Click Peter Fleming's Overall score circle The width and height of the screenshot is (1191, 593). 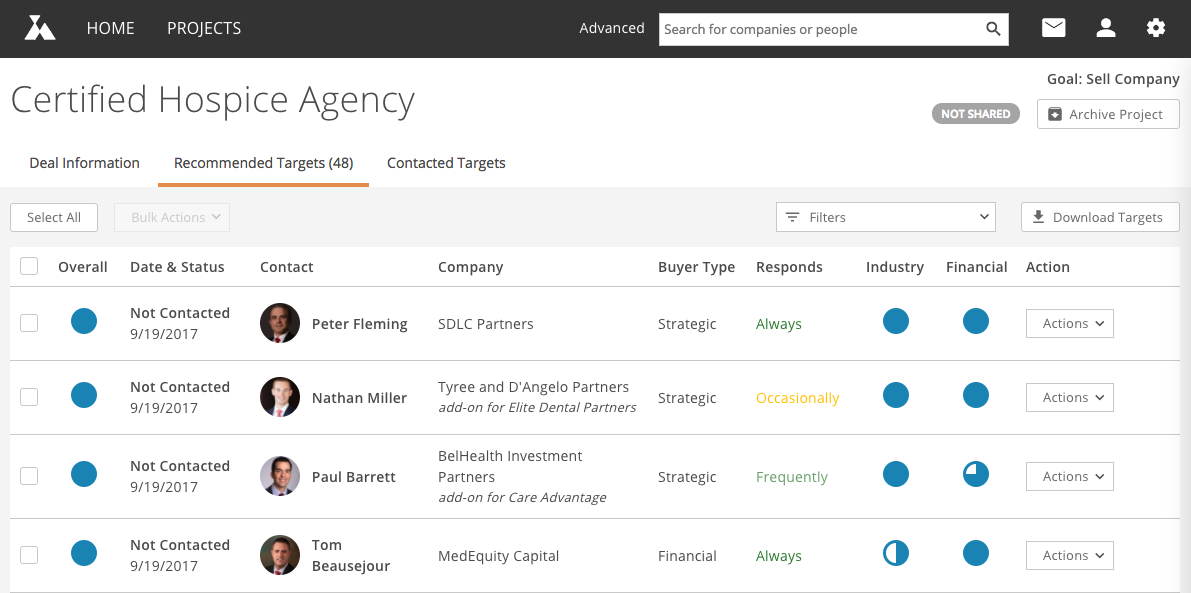(84, 320)
